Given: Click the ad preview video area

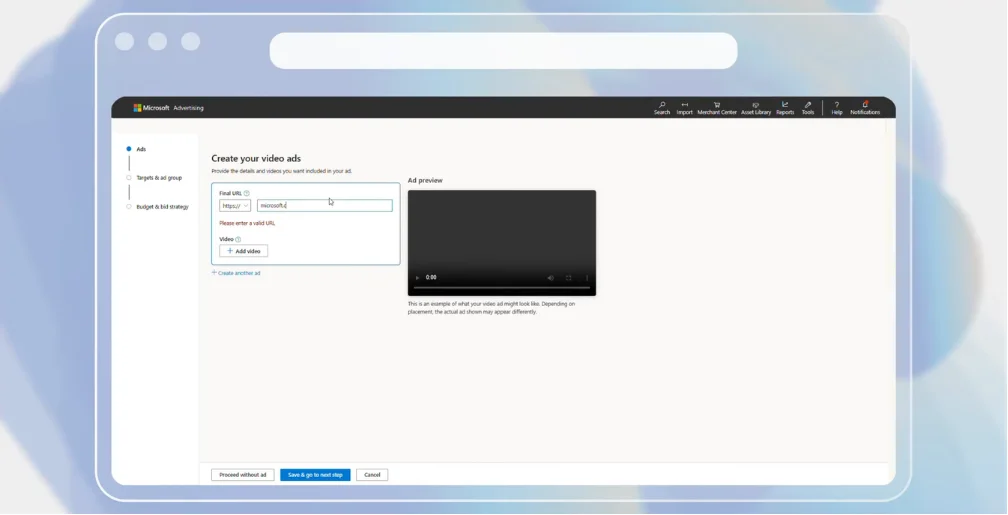Looking at the screenshot, I should [501, 243].
